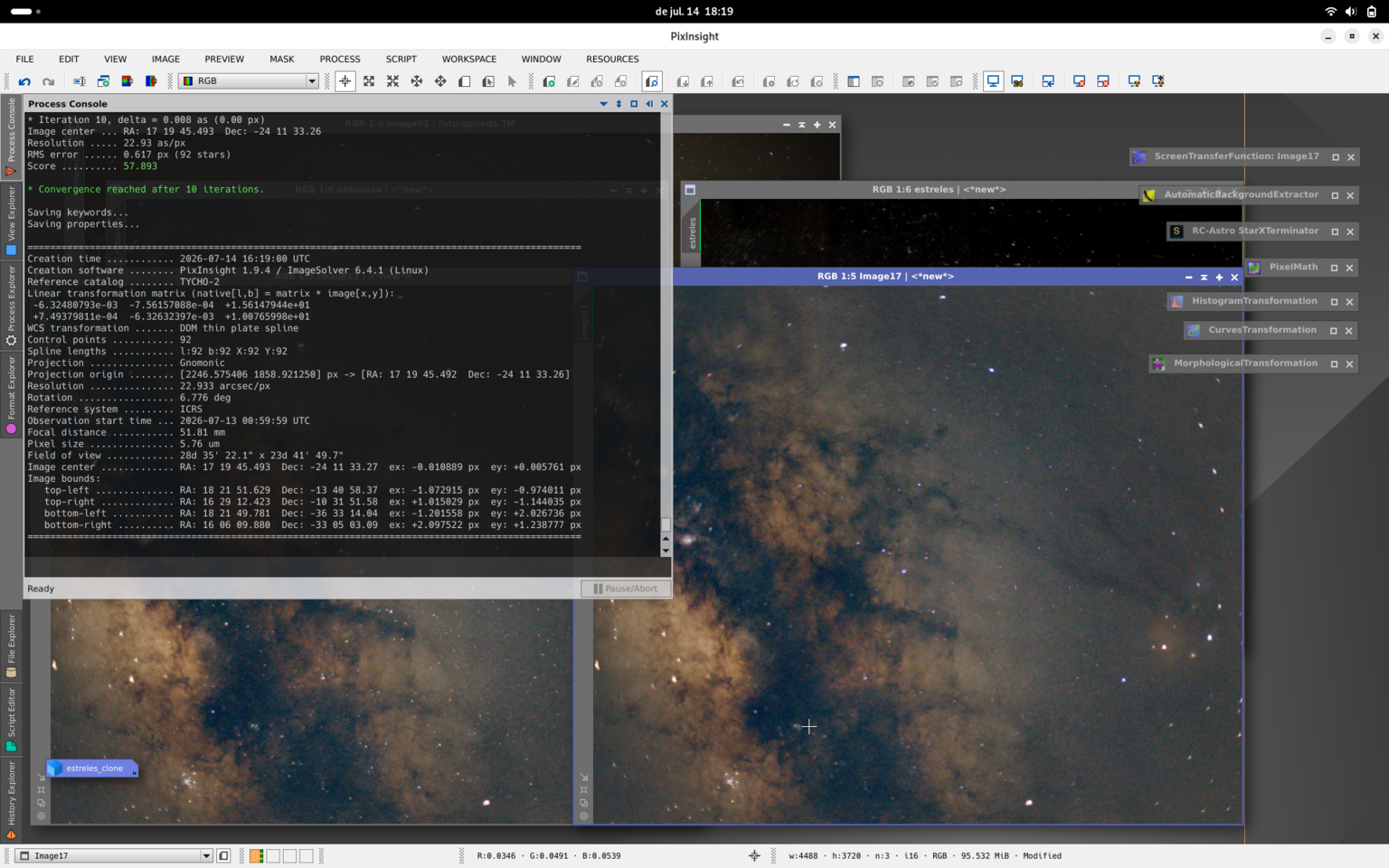Expand the Process Console dropdown arrow
The height and width of the screenshot is (868, 1389).
[x=603, y=104]
